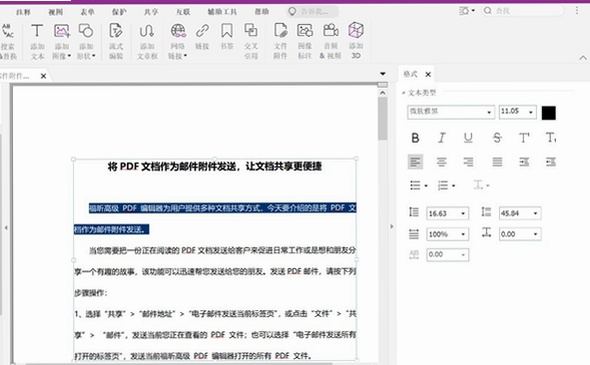Screen dimensions: 590x365
Task: Click the black text color swatch
Action: [x=549, y=113]
